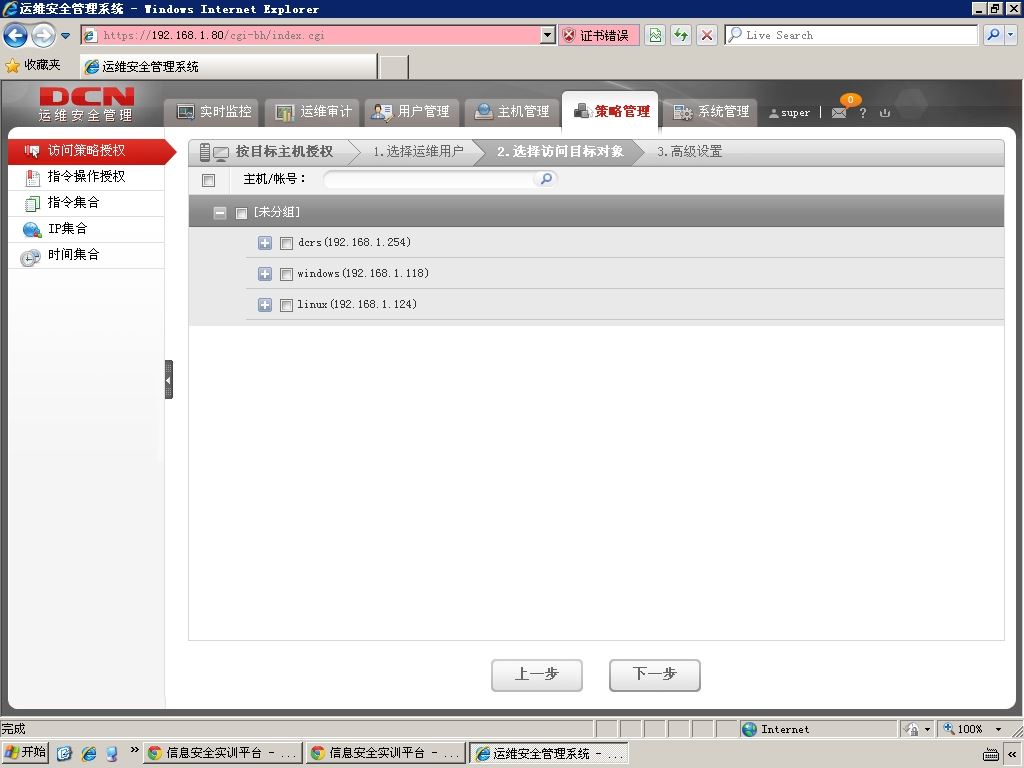Select 访问策略授权 in sidebar
The width and height of the screenshot is (1024, 768).
91,151
